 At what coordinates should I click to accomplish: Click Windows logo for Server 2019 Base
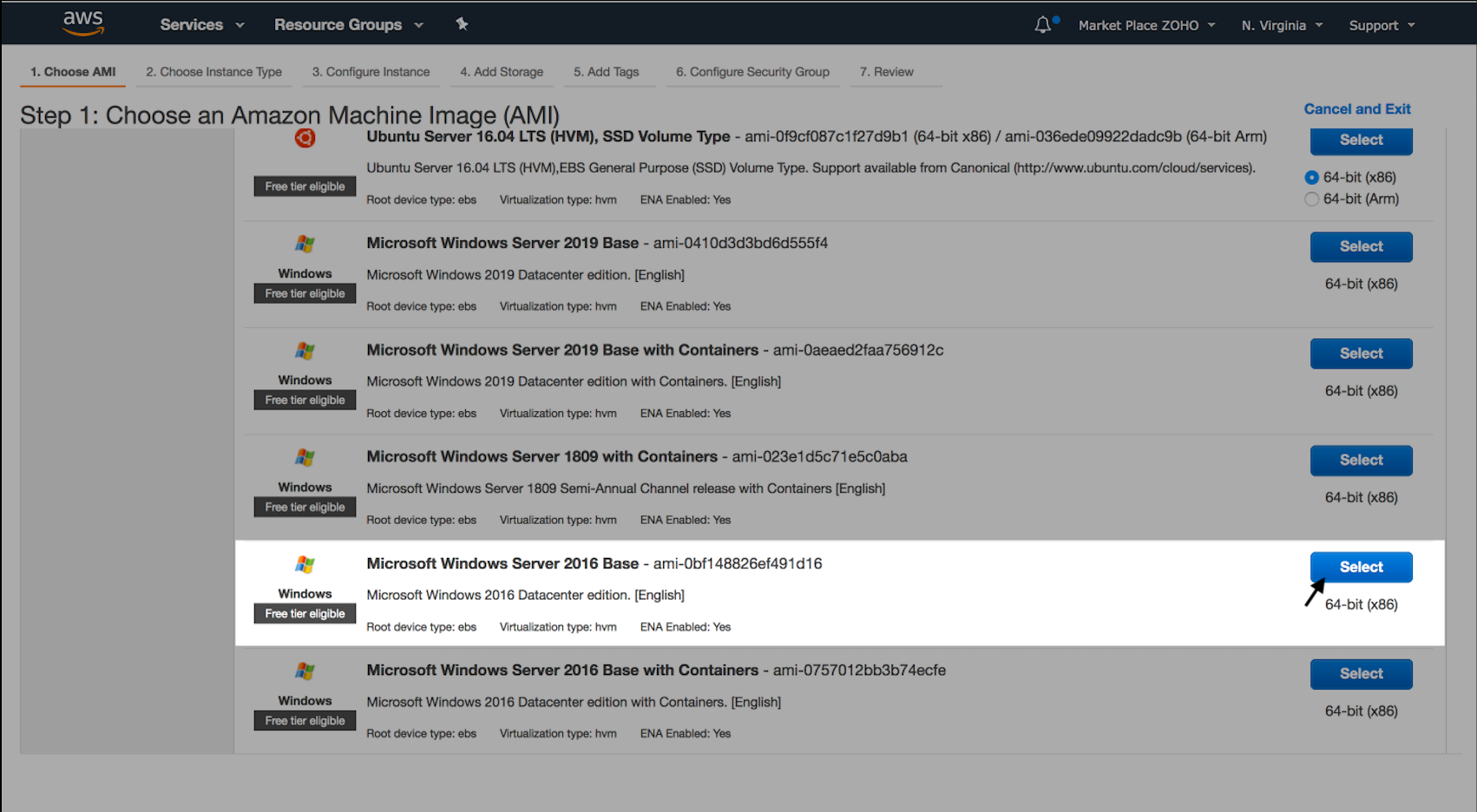tap(305, 245)
